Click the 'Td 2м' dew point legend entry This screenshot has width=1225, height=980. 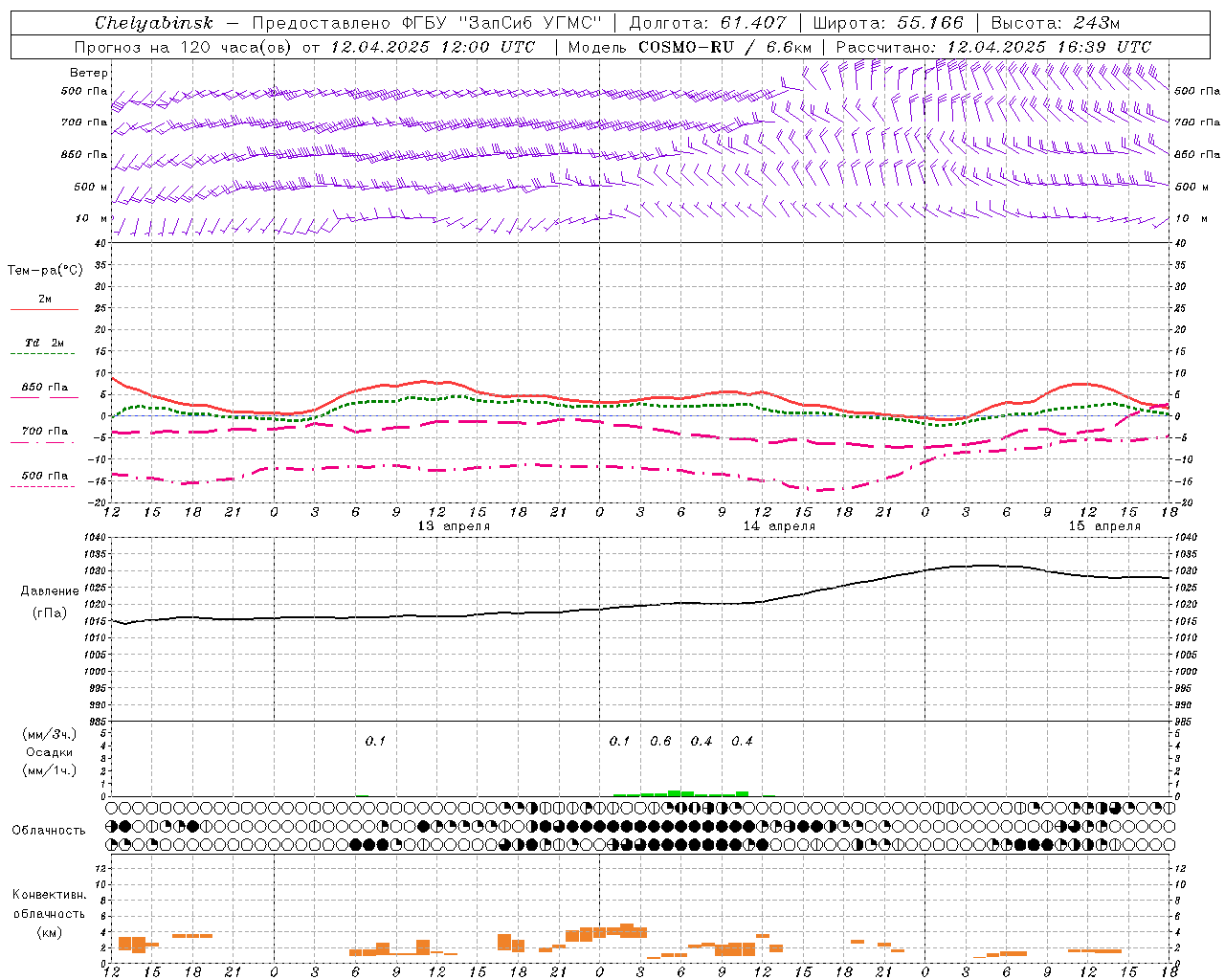pos(44,343)
